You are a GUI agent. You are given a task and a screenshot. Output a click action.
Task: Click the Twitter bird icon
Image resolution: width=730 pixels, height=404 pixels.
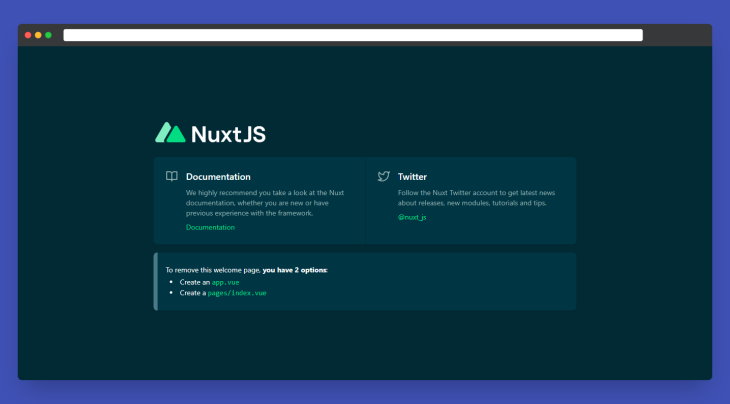click(384, 176)
